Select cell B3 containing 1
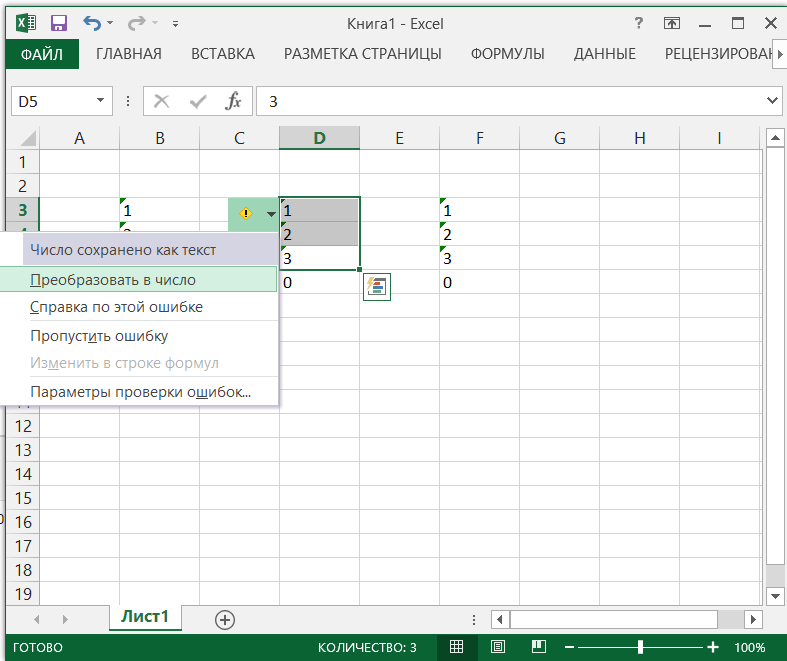The image size is (787, 661). (159, 210)
